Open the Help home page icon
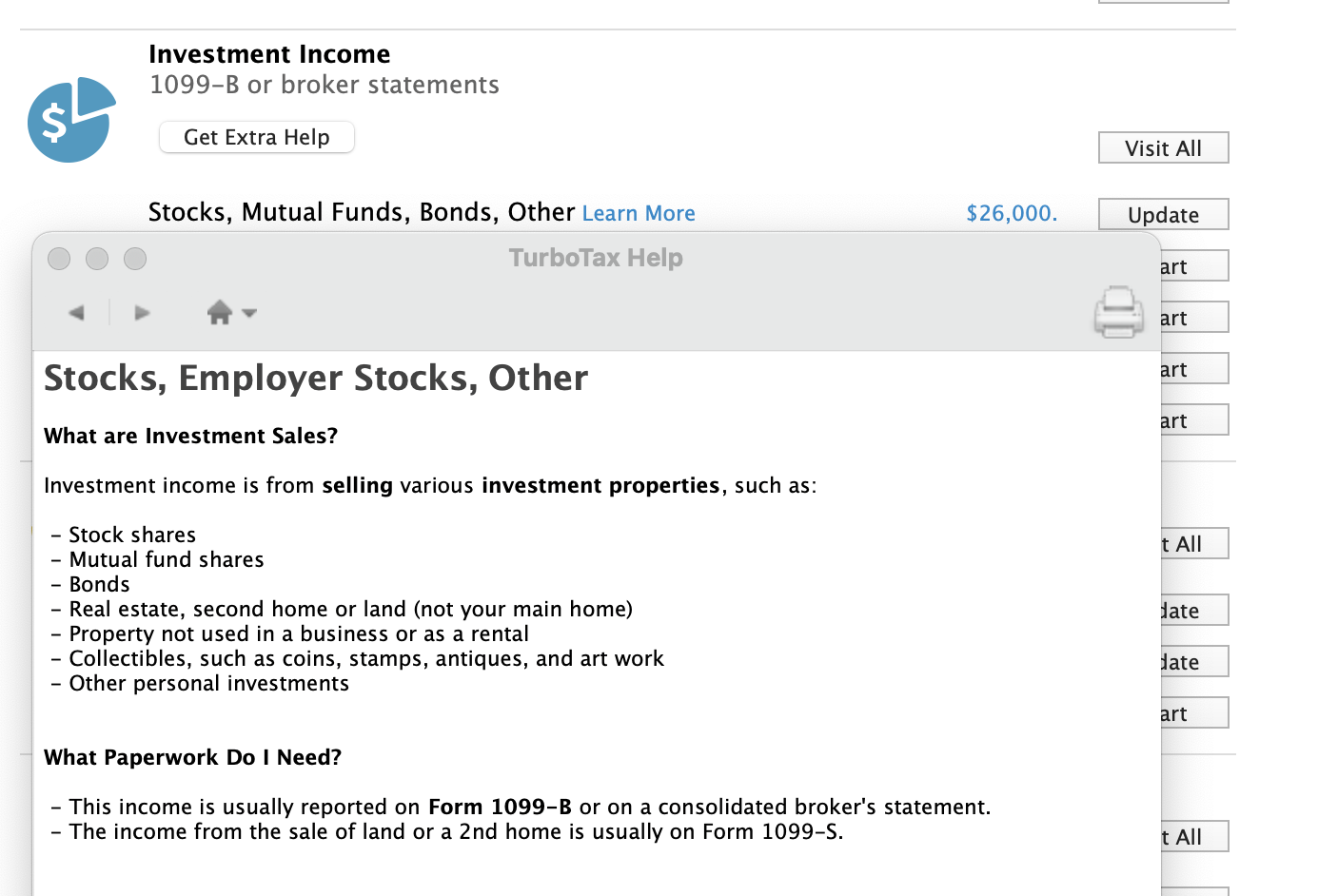The width and height of the screenshot is (1338, 896). point(220,312)
